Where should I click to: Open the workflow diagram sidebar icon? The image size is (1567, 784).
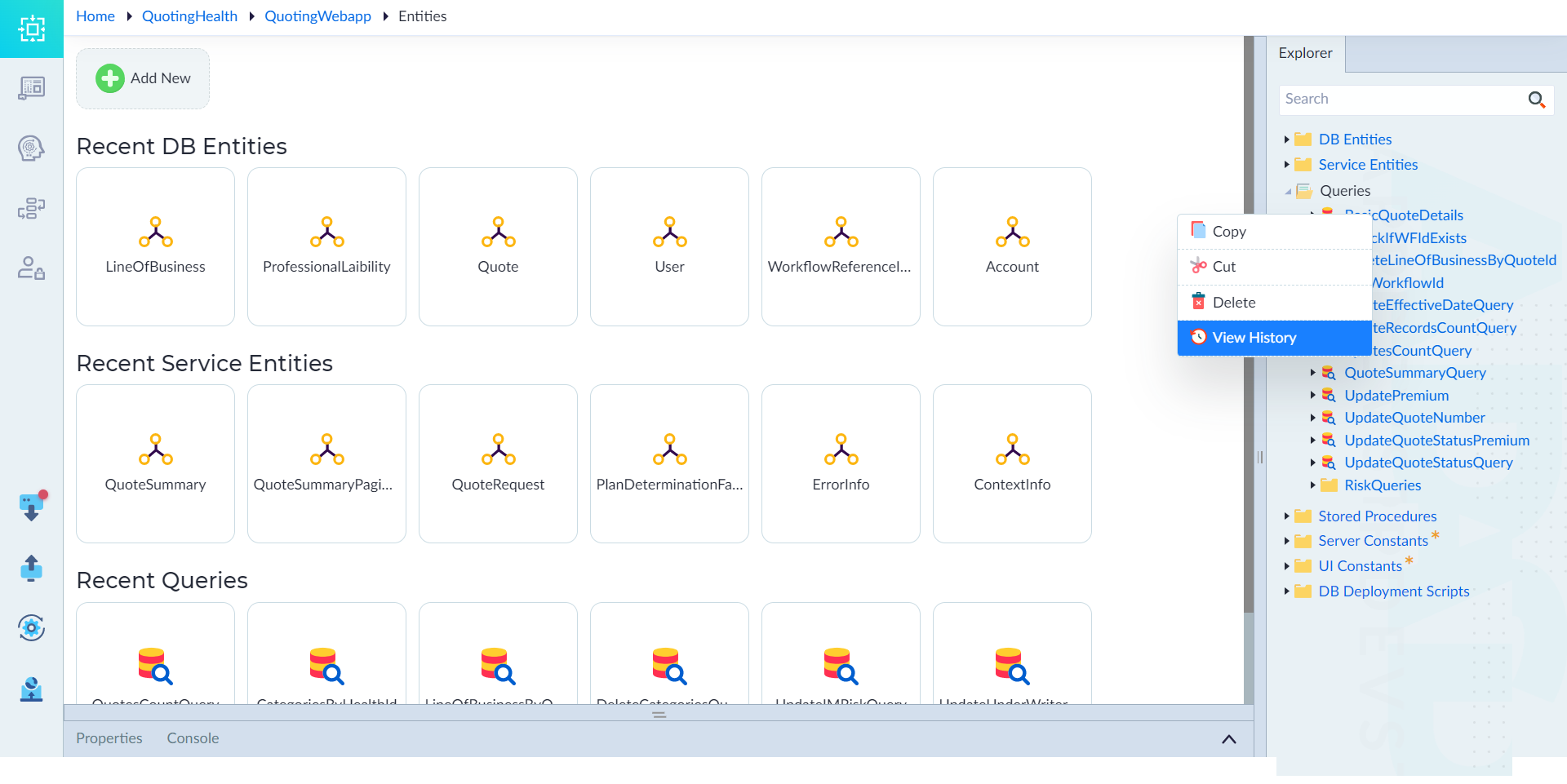click(31, 208)
